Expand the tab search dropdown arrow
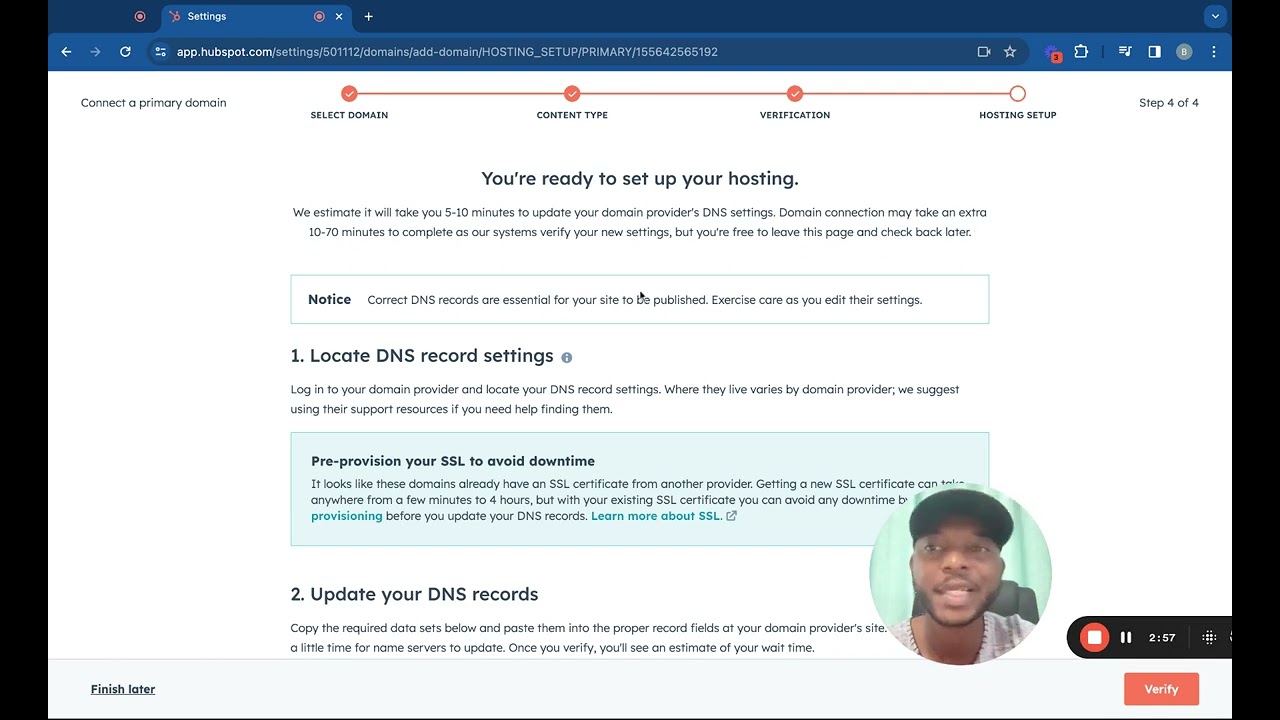Screen dimensions: 1280x720 pos(1215,16)
